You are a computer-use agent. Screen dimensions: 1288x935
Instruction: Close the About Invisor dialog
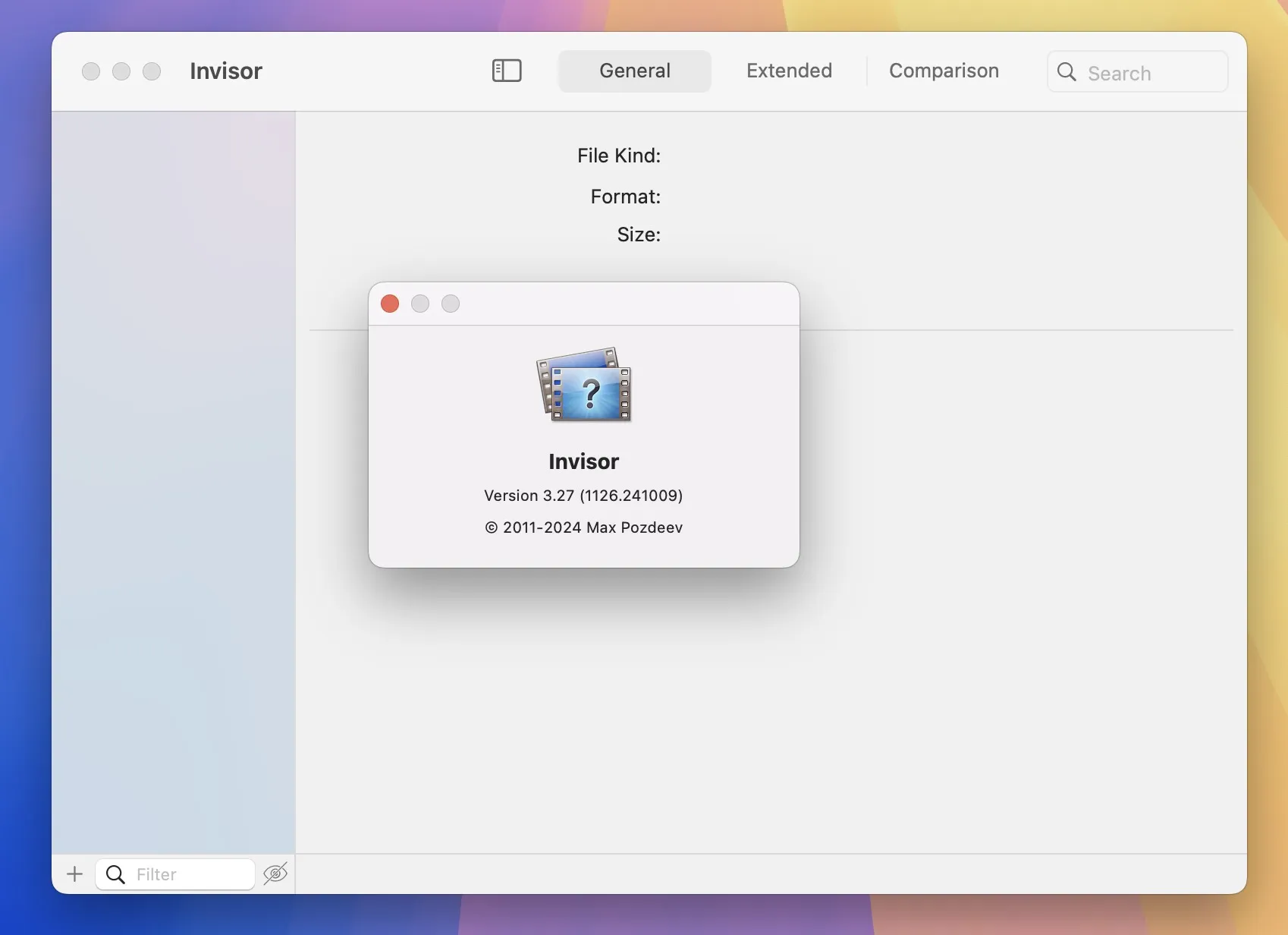[390, 304]
